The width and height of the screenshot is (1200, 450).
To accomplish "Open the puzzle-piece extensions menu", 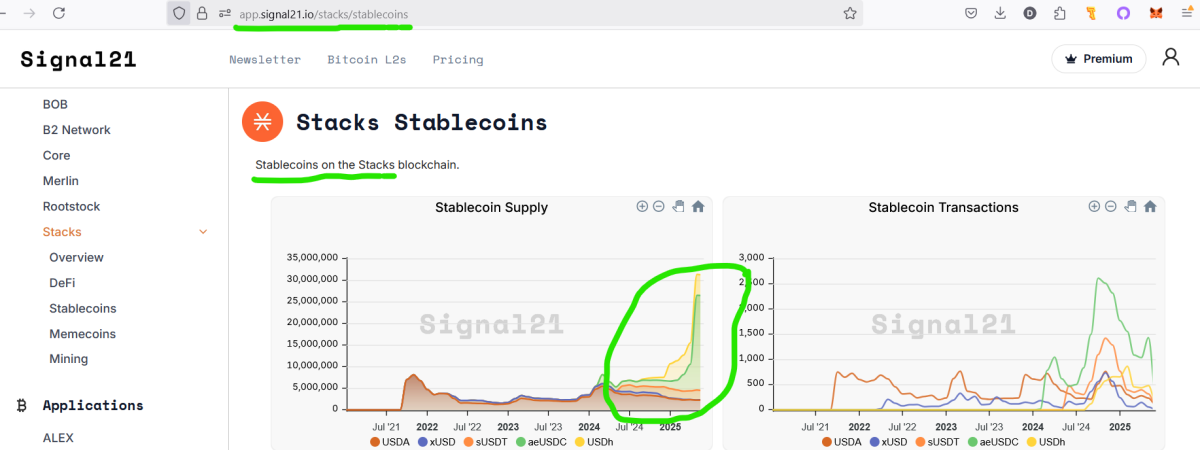I will pyautogui.click(x=1060, y=13).
